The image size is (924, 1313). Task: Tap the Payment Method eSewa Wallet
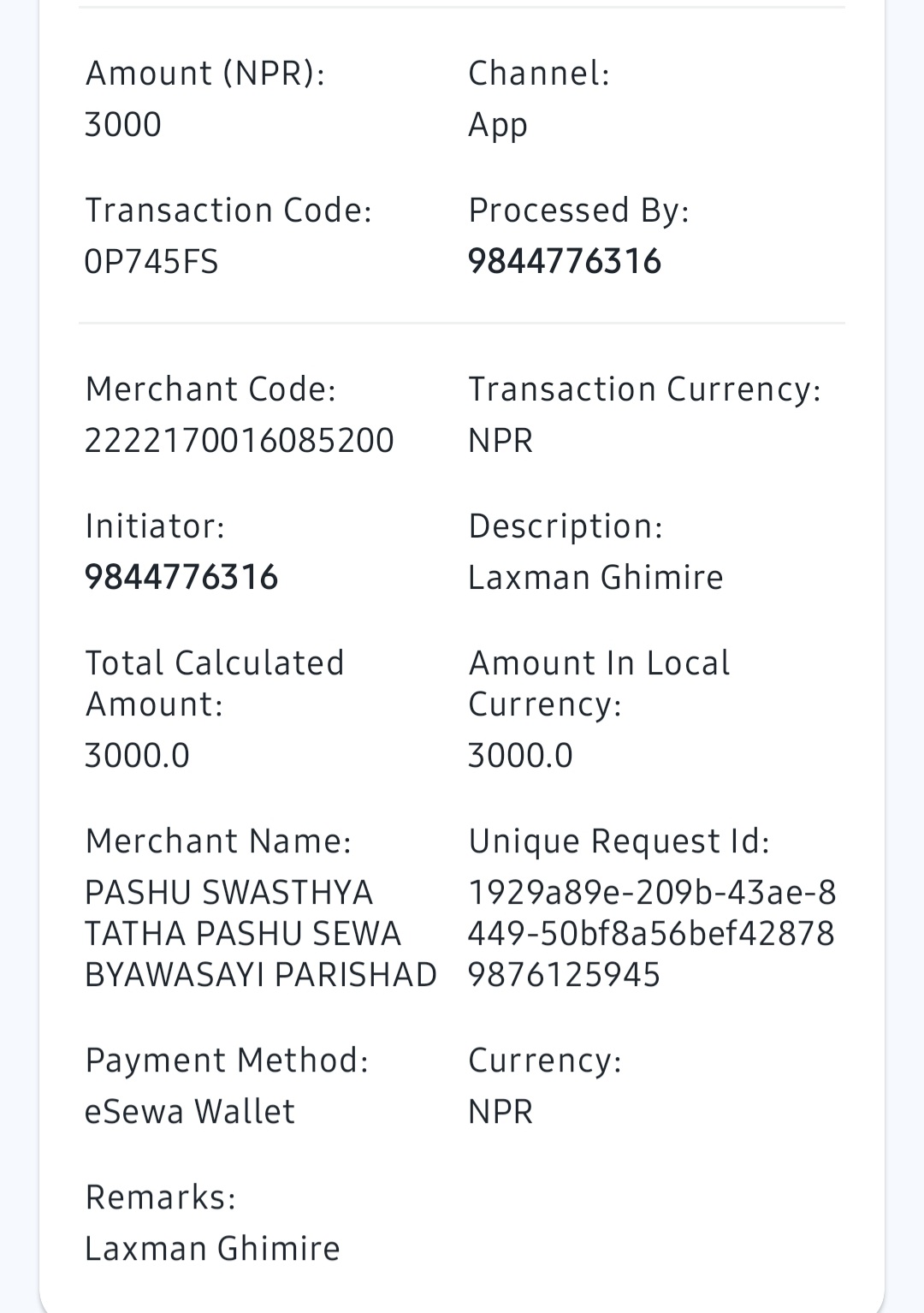[x=190, y=1111]
